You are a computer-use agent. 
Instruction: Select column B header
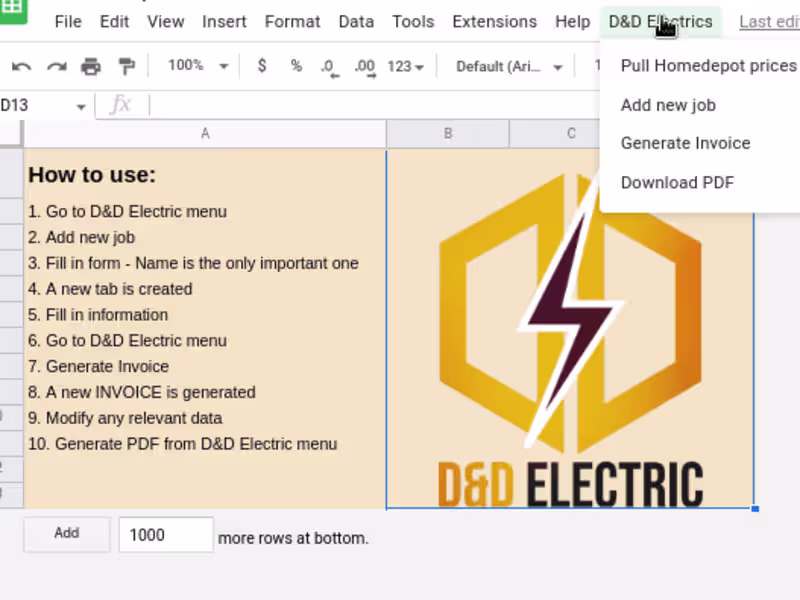click(448, 134)
